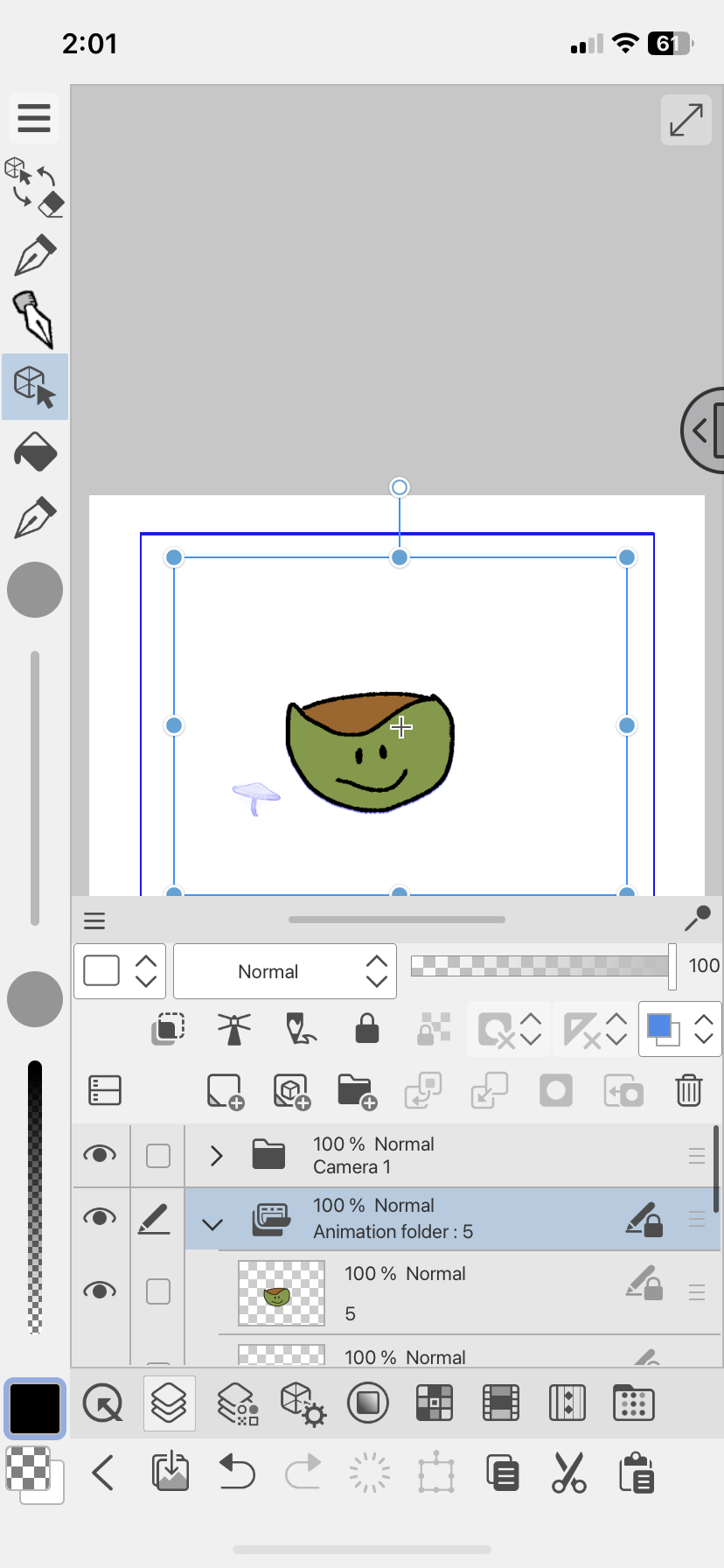Toggle layer list view mode icon

tap(105, 1090)
